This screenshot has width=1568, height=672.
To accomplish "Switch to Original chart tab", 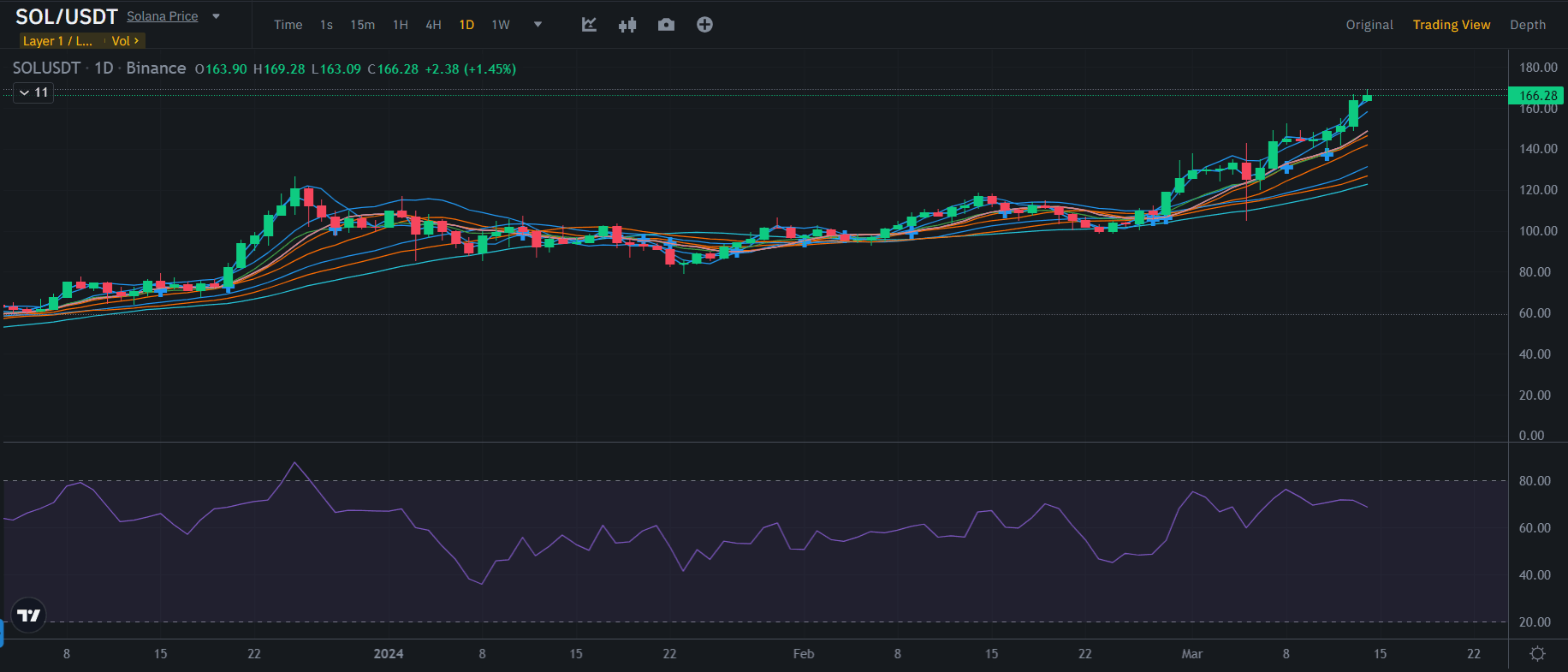I will click(1369, 25).
